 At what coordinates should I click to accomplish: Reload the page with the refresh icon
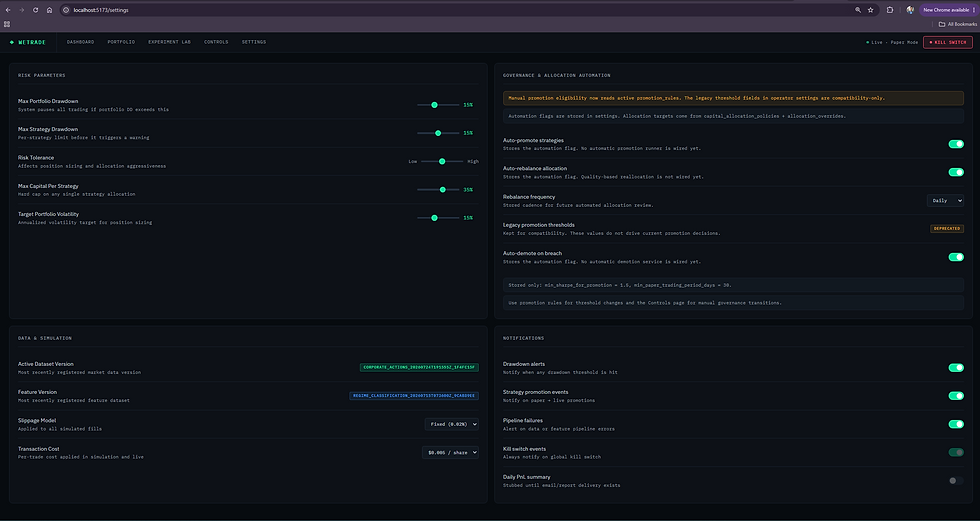[x=36, y=10]
